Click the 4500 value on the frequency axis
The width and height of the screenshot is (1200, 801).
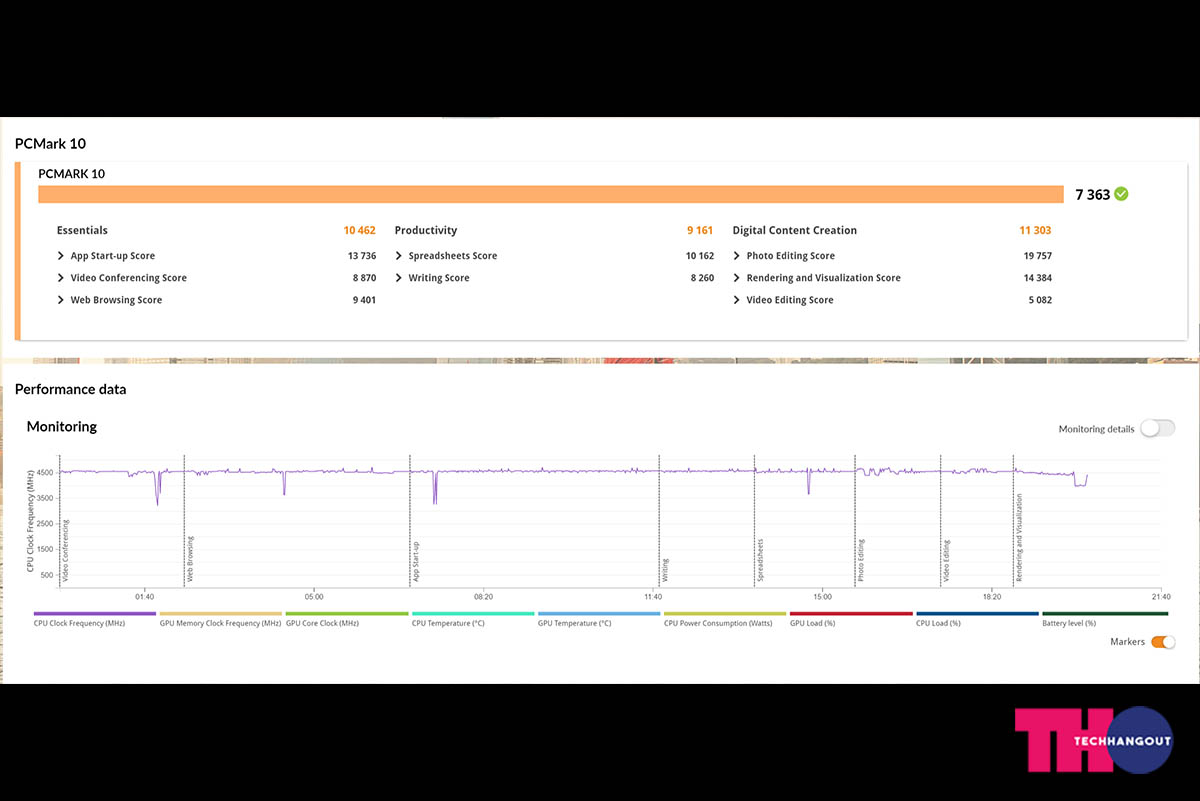point(46,472)
